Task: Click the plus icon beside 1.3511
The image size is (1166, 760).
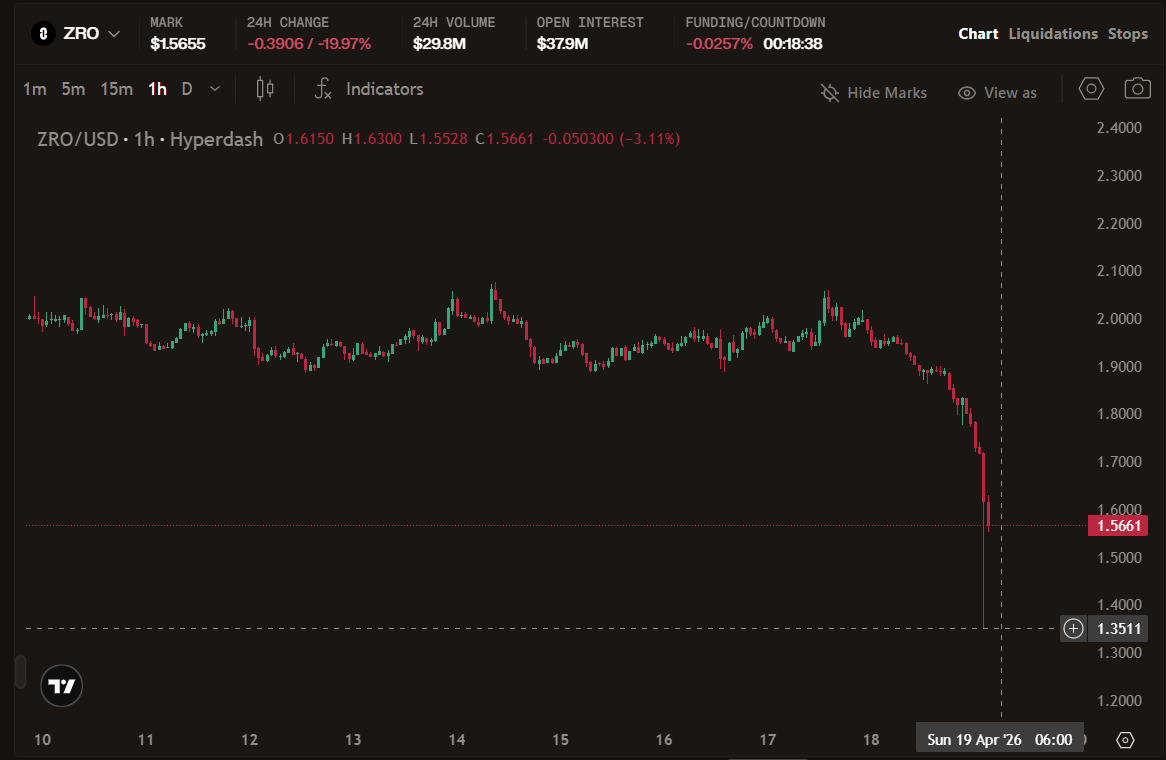Action: click(x=1073, y=628)
